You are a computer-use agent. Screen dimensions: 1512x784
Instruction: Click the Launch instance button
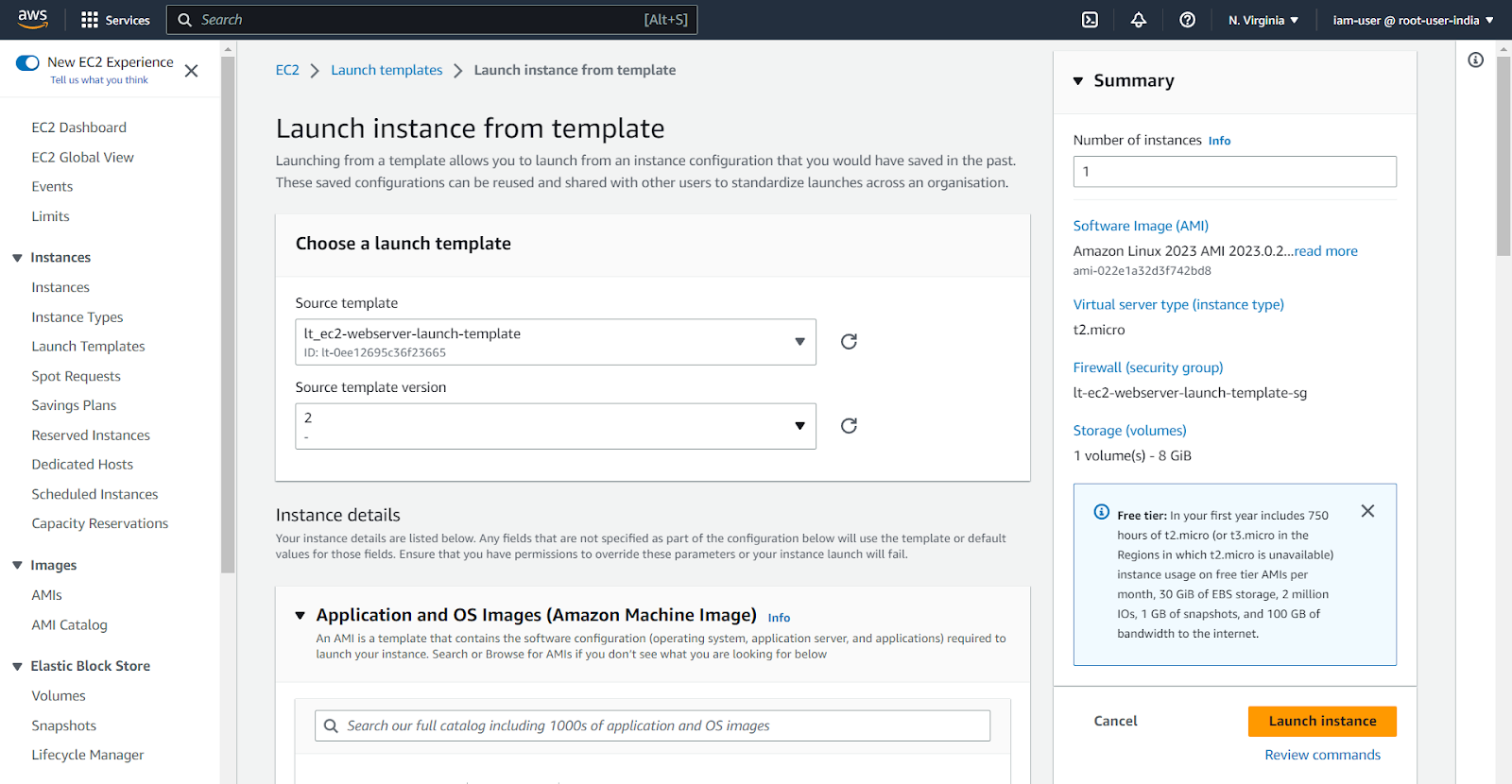pos(1322,722)
